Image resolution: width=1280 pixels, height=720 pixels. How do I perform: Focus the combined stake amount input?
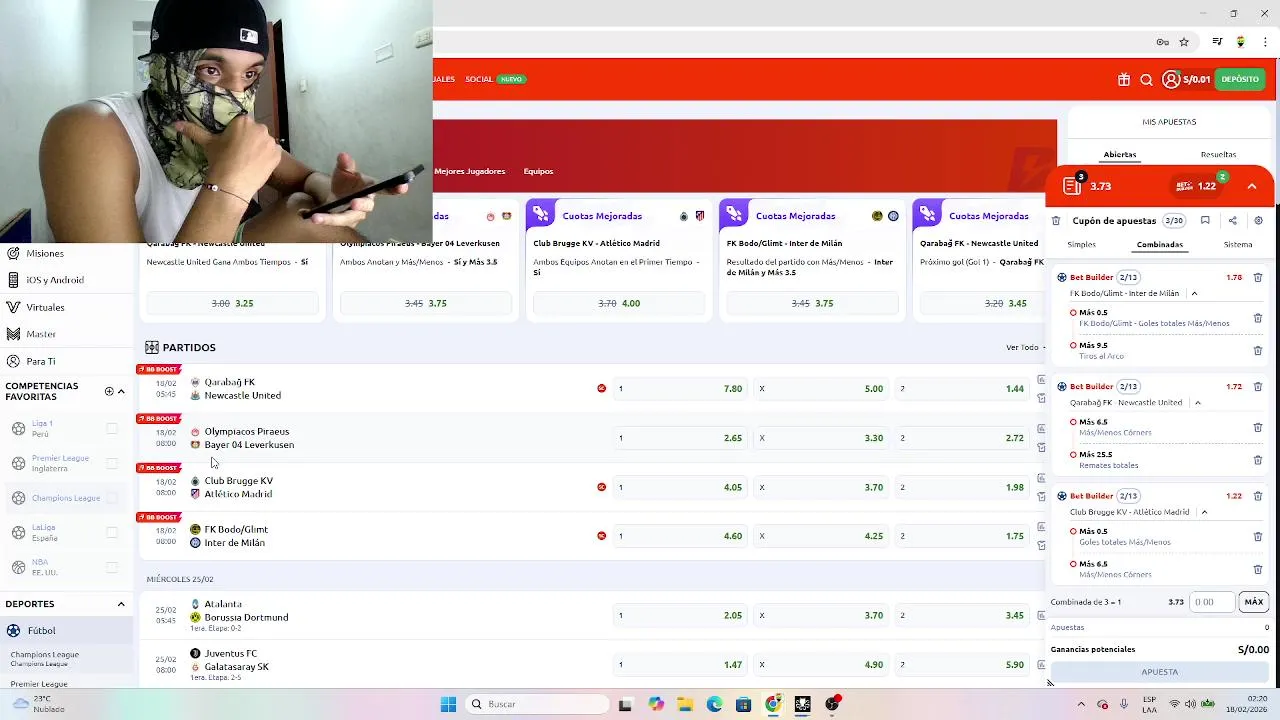point(1212,602)
